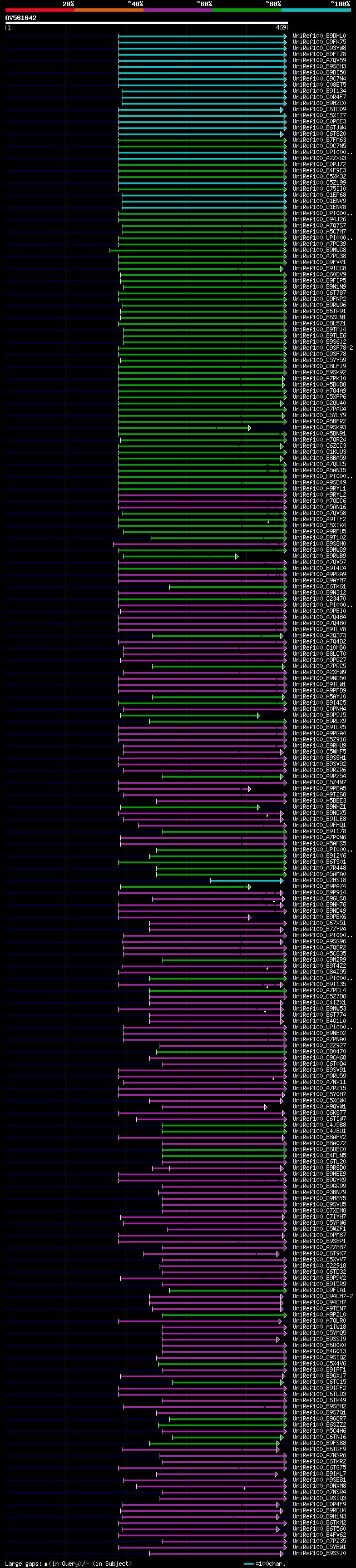Click hit label UniRef100_Q2HSI8
Image resolution: width=356 pixels, height=1568 pixels.
319,880
